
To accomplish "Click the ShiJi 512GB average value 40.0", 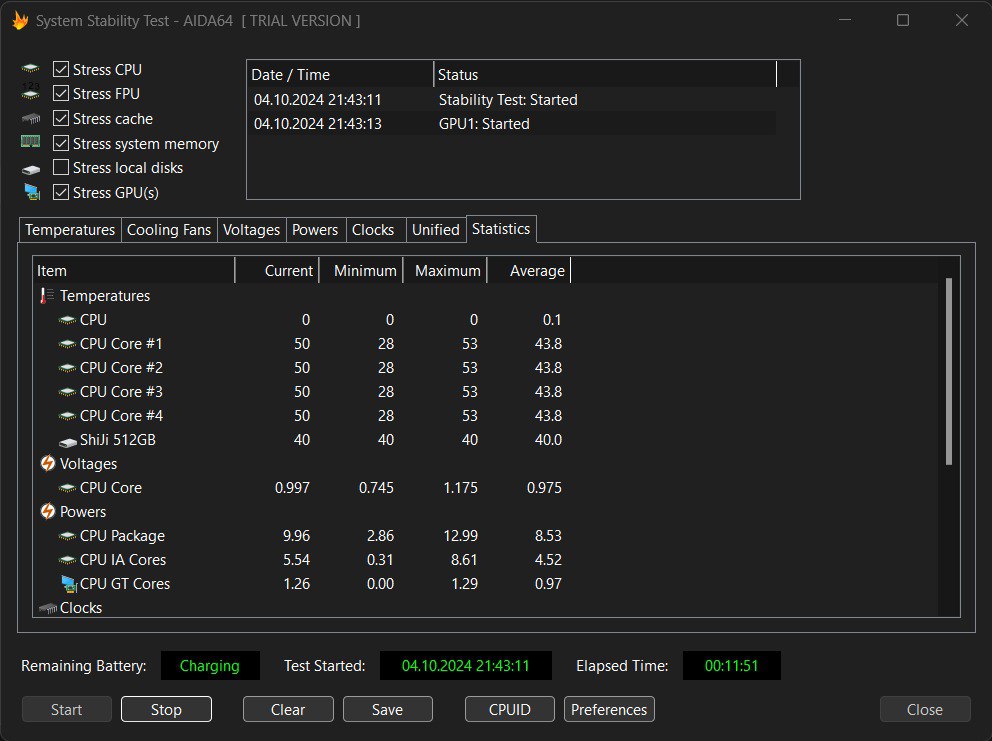I will click(548, 440).
